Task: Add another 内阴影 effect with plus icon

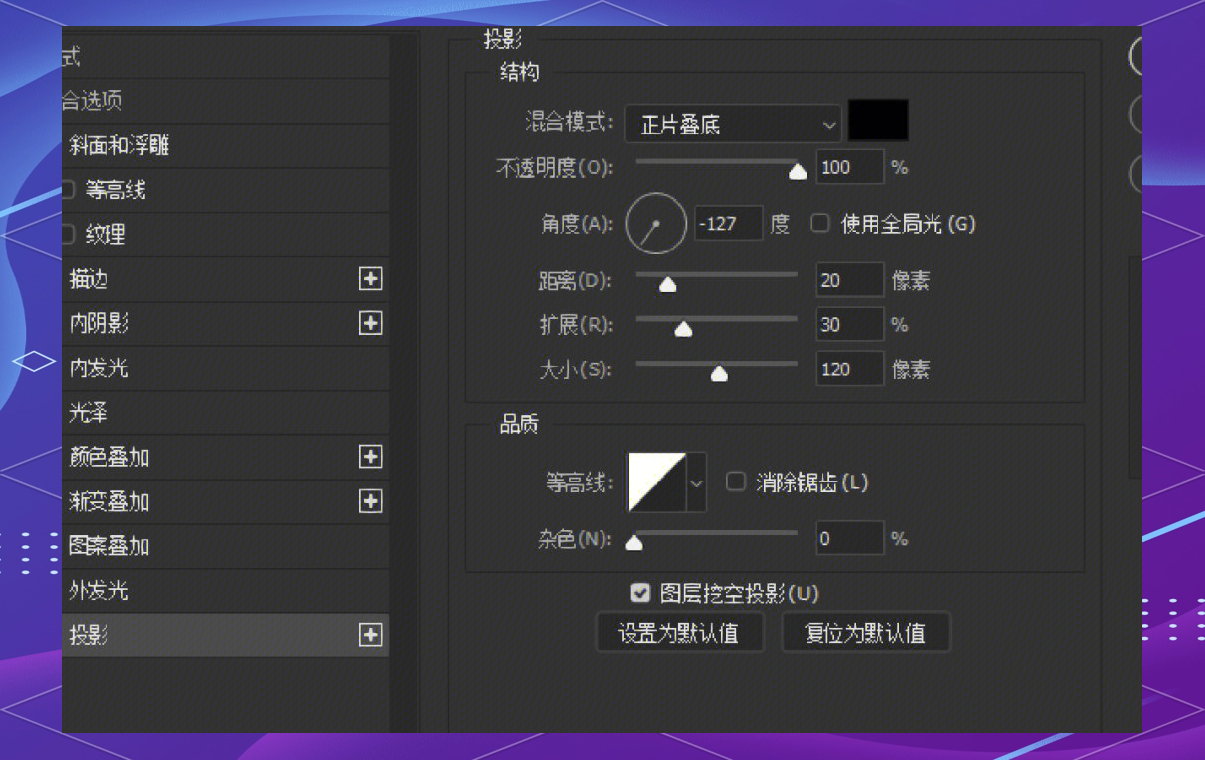Action: (371, 323)
